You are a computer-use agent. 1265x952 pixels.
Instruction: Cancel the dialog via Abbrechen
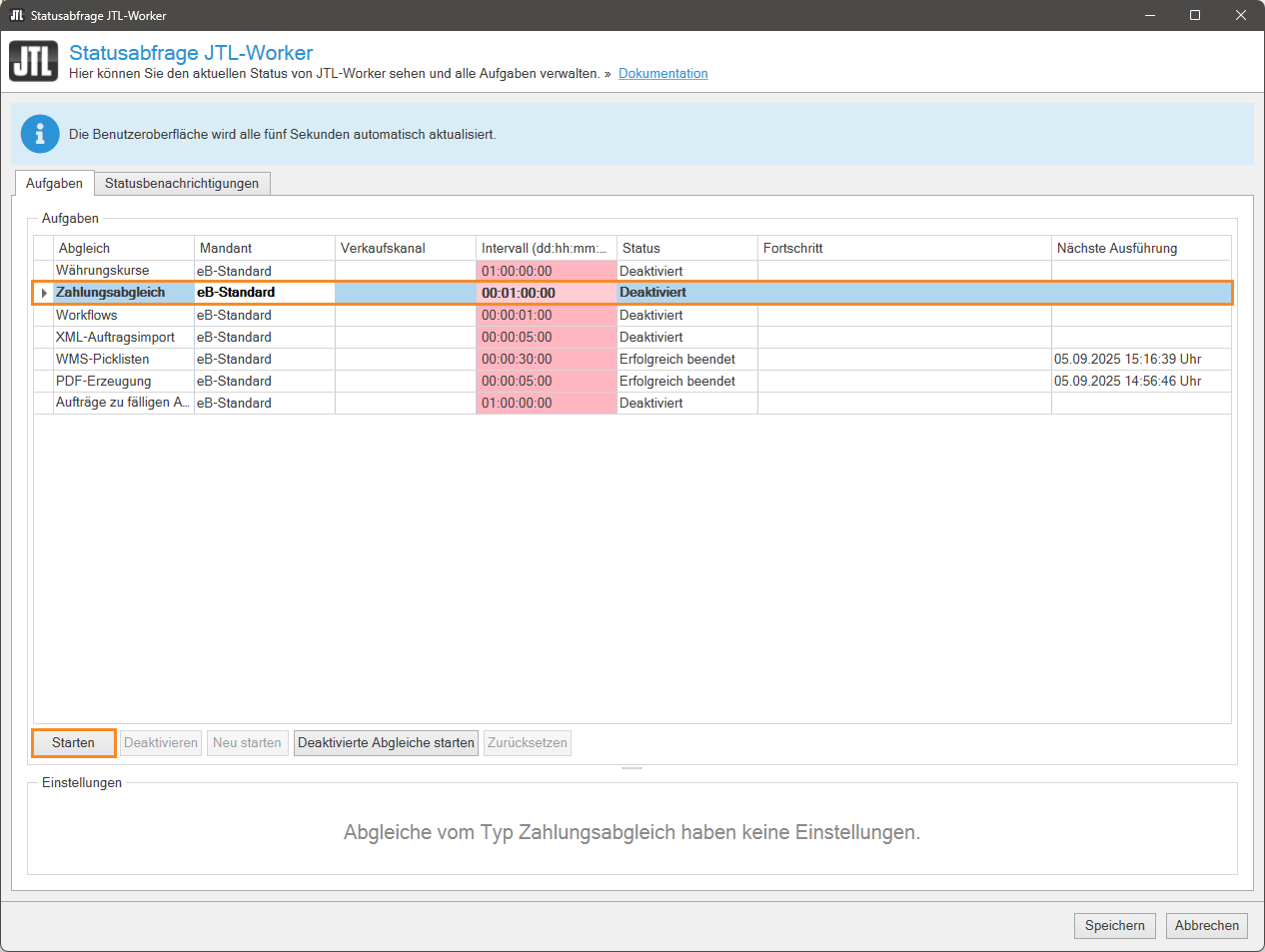[1206, 926]
